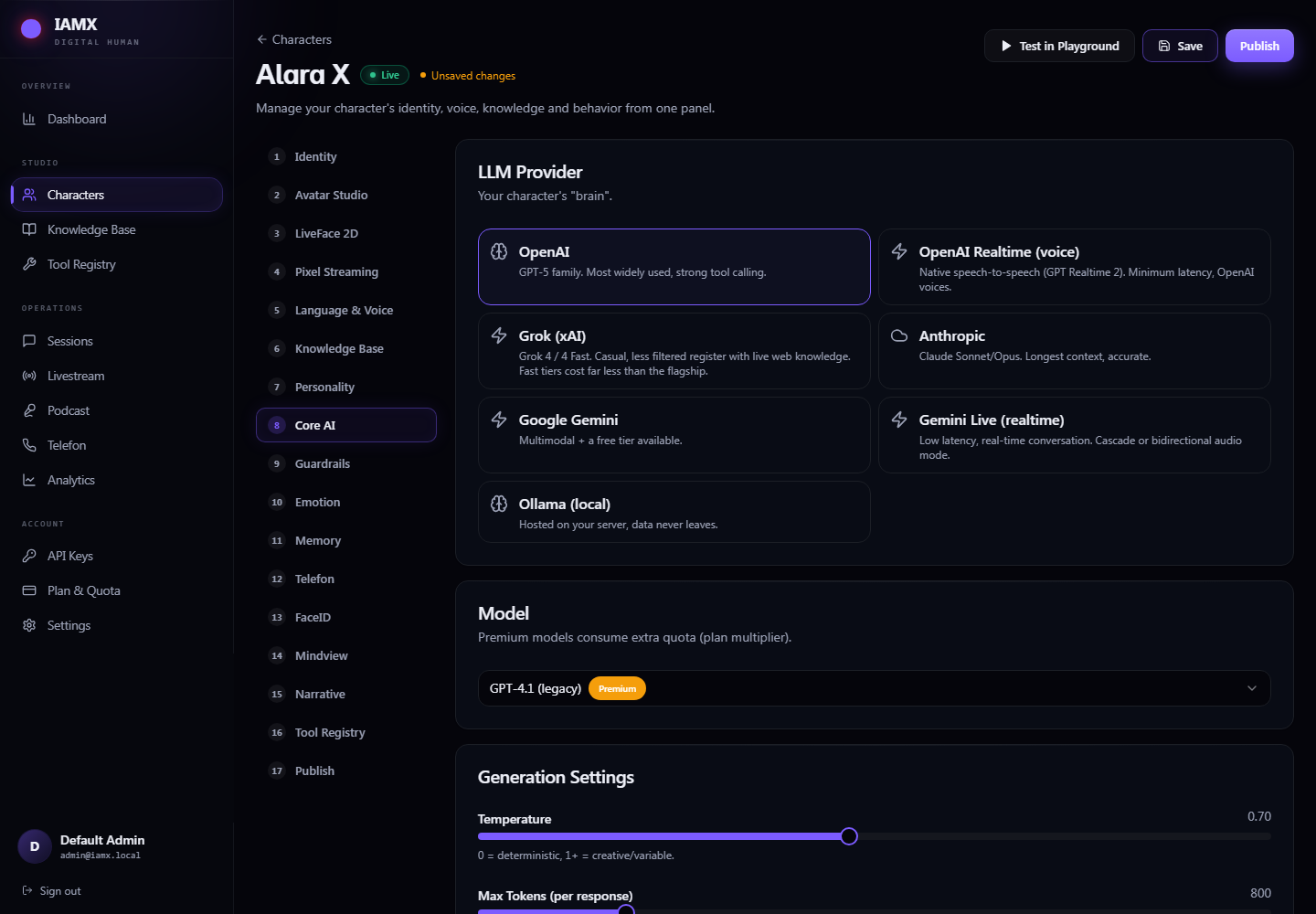The image size is (1316, 914).
Task: Click the API Keys key icon
Action: [29, 556]
